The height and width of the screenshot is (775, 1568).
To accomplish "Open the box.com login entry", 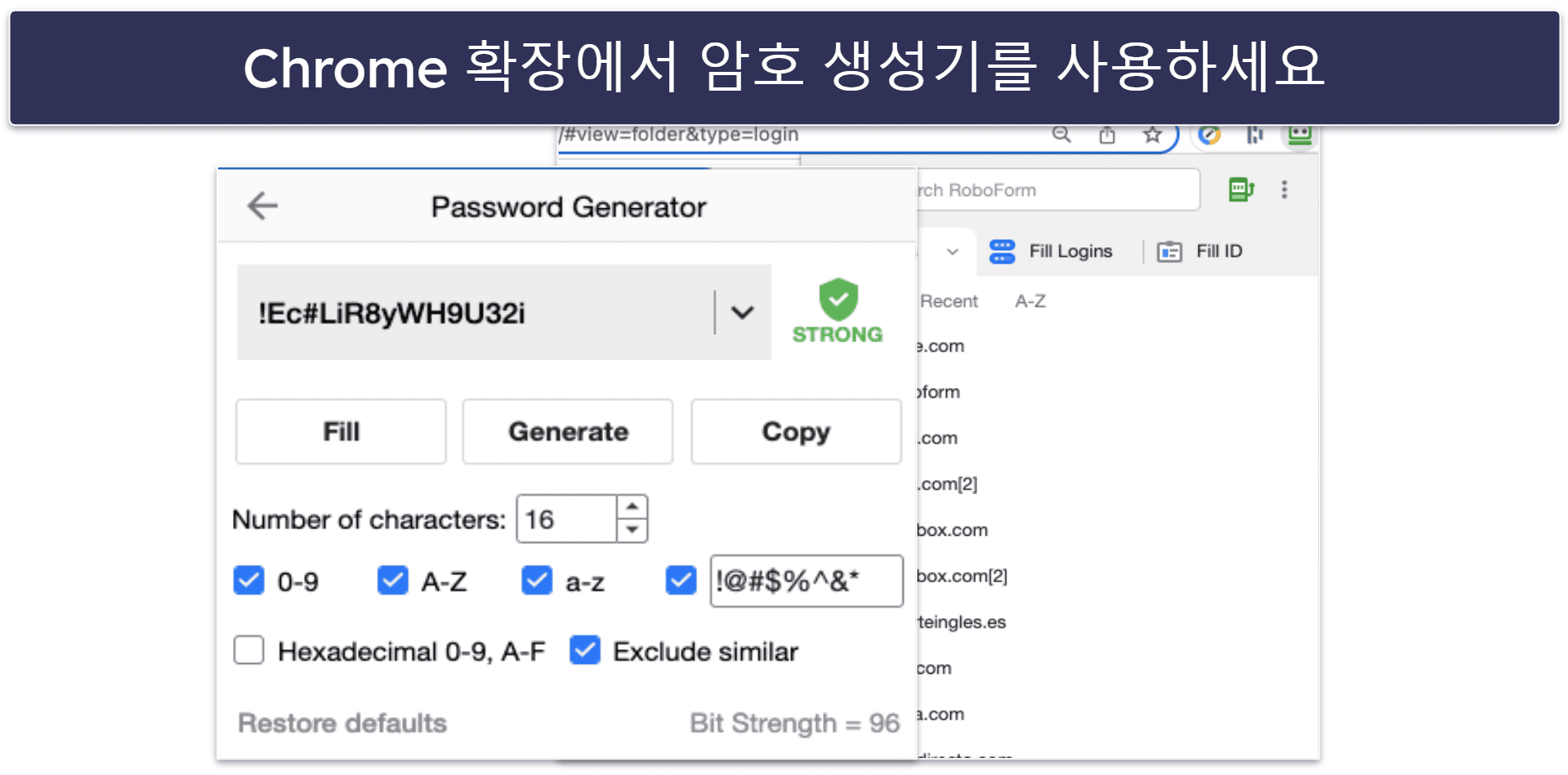I will (x=952, y=530).
